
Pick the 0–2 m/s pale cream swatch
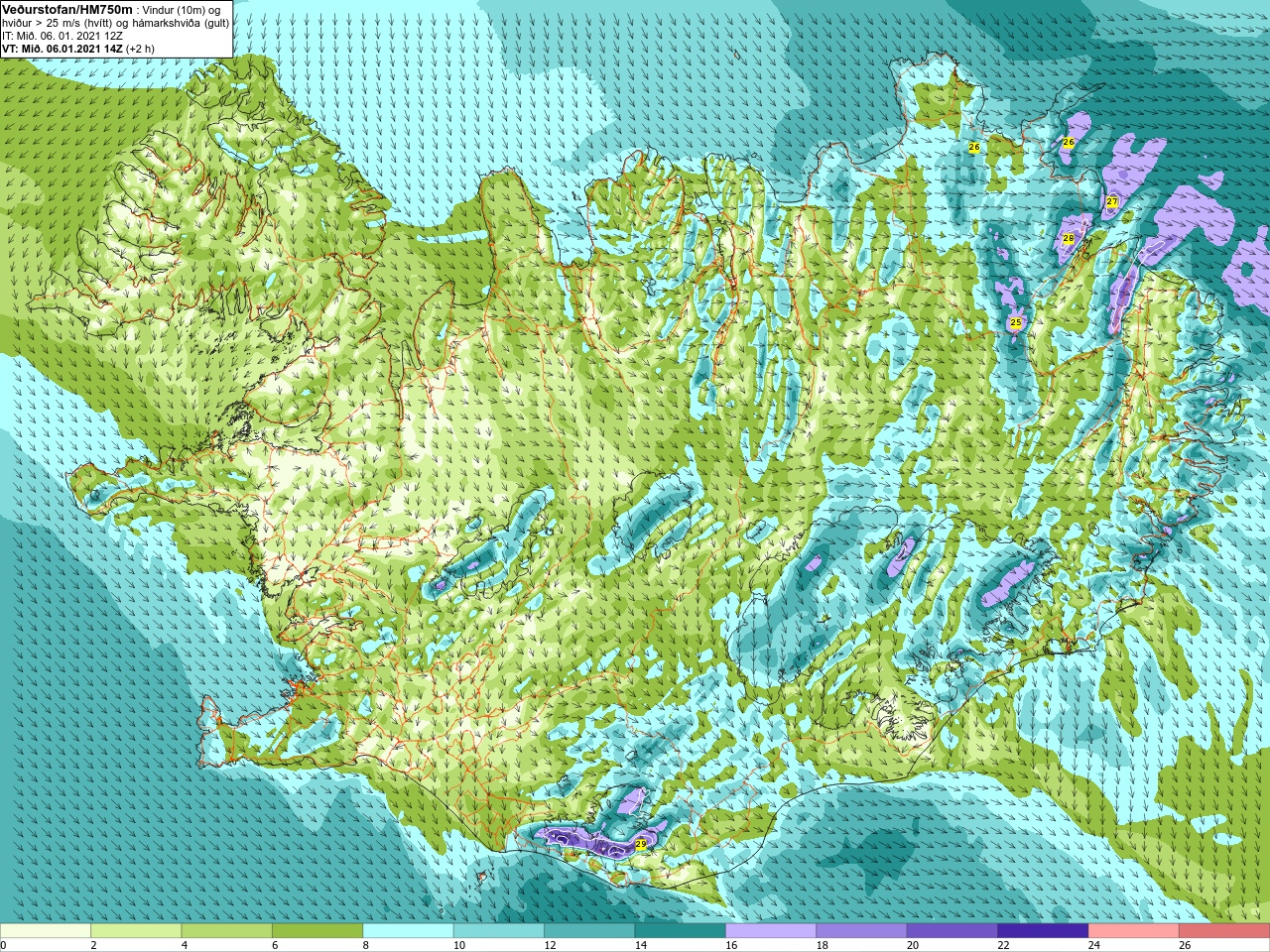click(46, 930)
